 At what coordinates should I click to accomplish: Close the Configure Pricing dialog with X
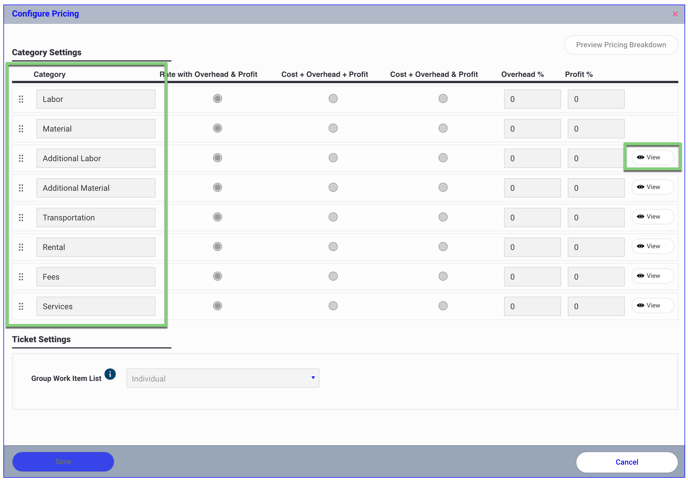click(675, 14)
